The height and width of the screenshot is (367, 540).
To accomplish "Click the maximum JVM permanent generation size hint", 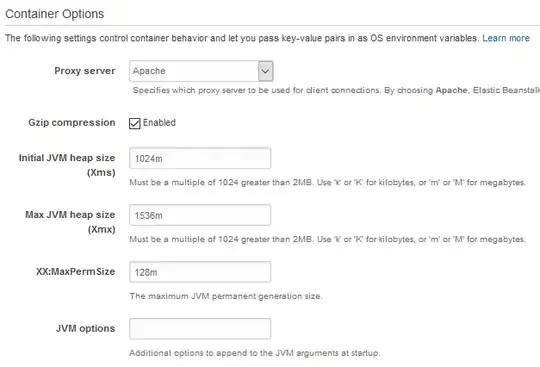I will coord(226,296).
